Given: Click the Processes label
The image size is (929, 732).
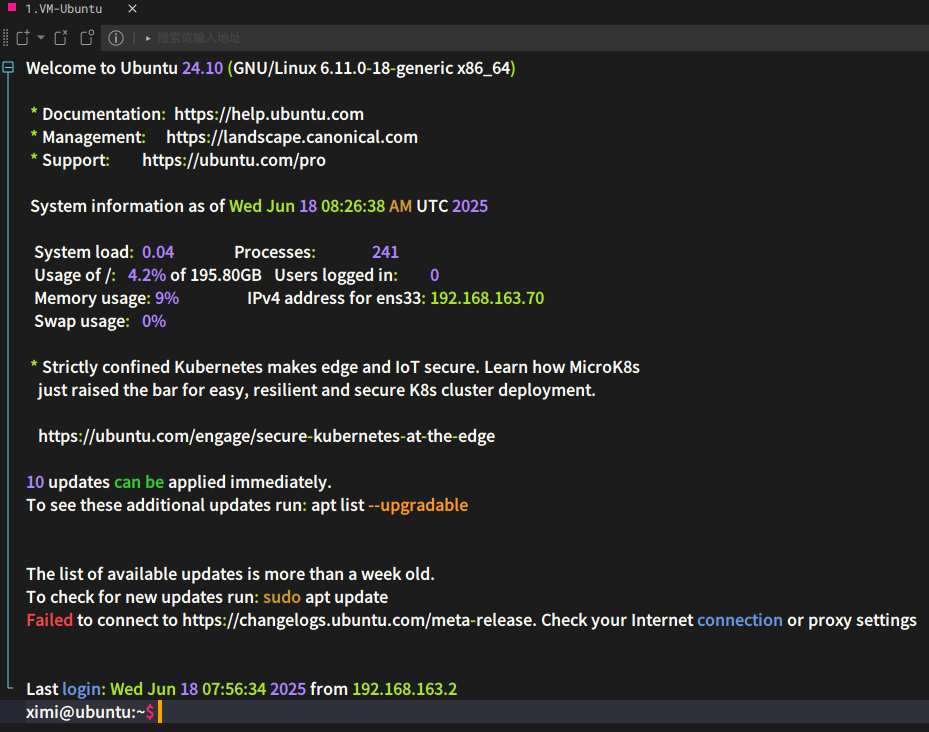Looking at the screenshot, I should click(x=275, y=252).
